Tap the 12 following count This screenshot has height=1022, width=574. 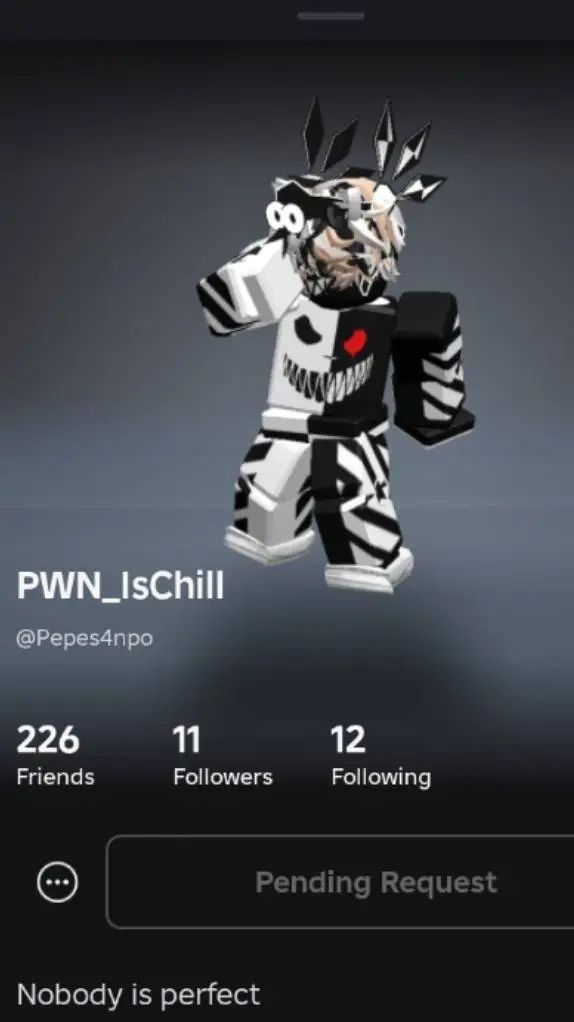348,740
